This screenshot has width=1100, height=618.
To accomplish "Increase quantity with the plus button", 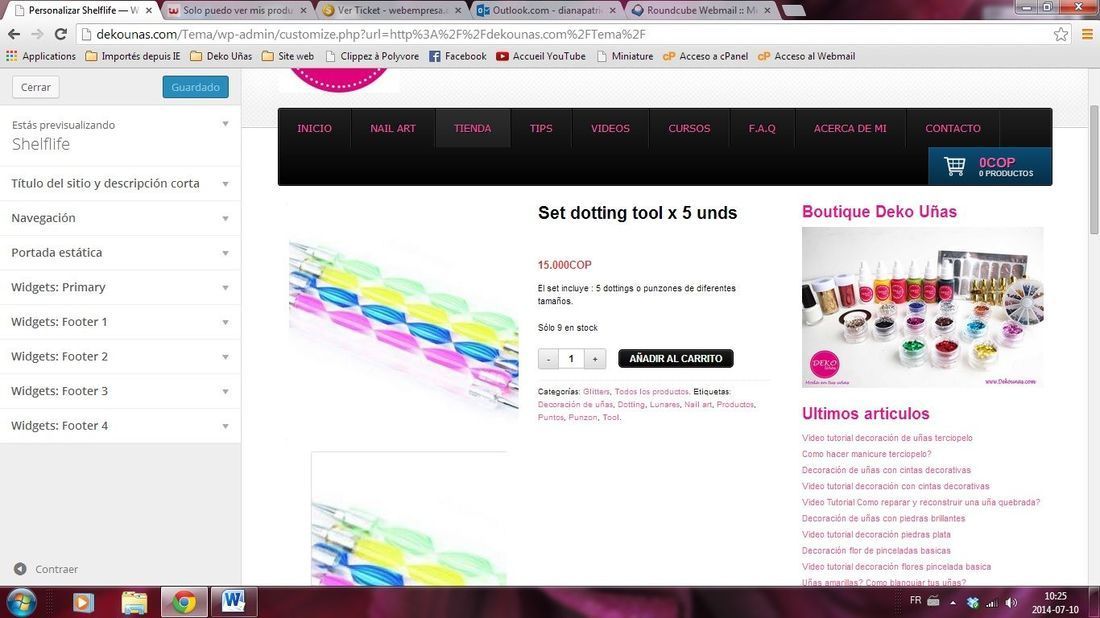I will pyautogui.click(x=595, y=358).
